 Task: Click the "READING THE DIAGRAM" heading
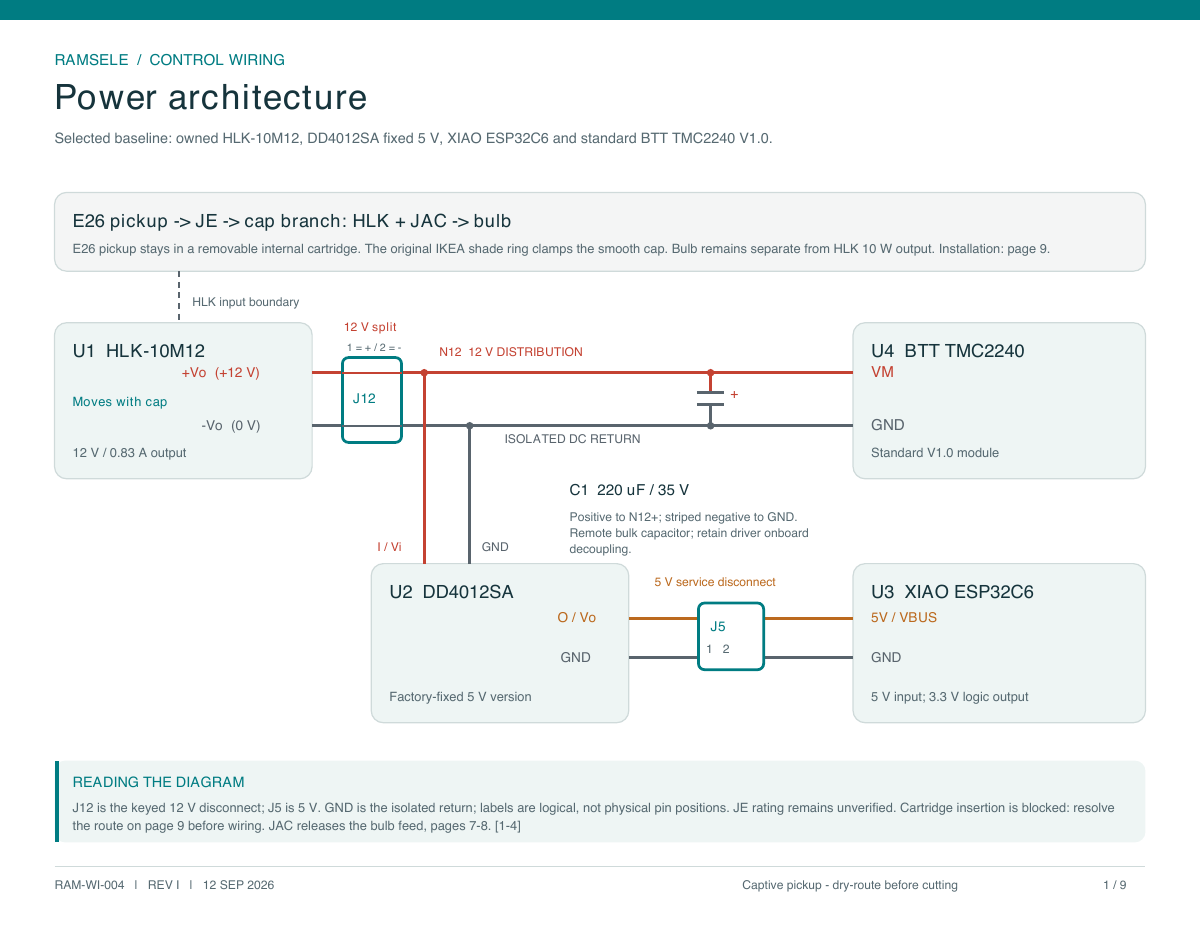click(x=159, y=783)
